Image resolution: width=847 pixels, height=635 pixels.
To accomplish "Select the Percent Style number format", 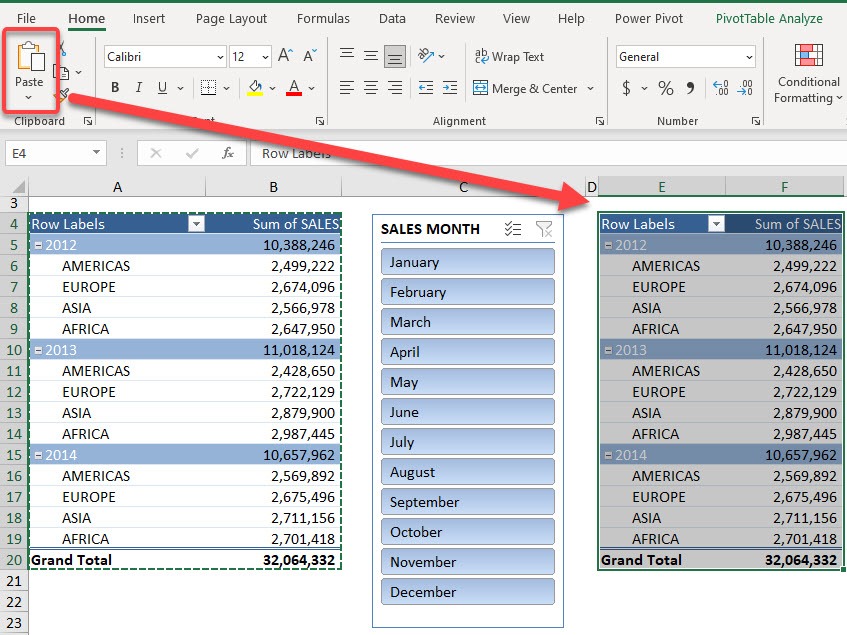I will coord(665,88).
